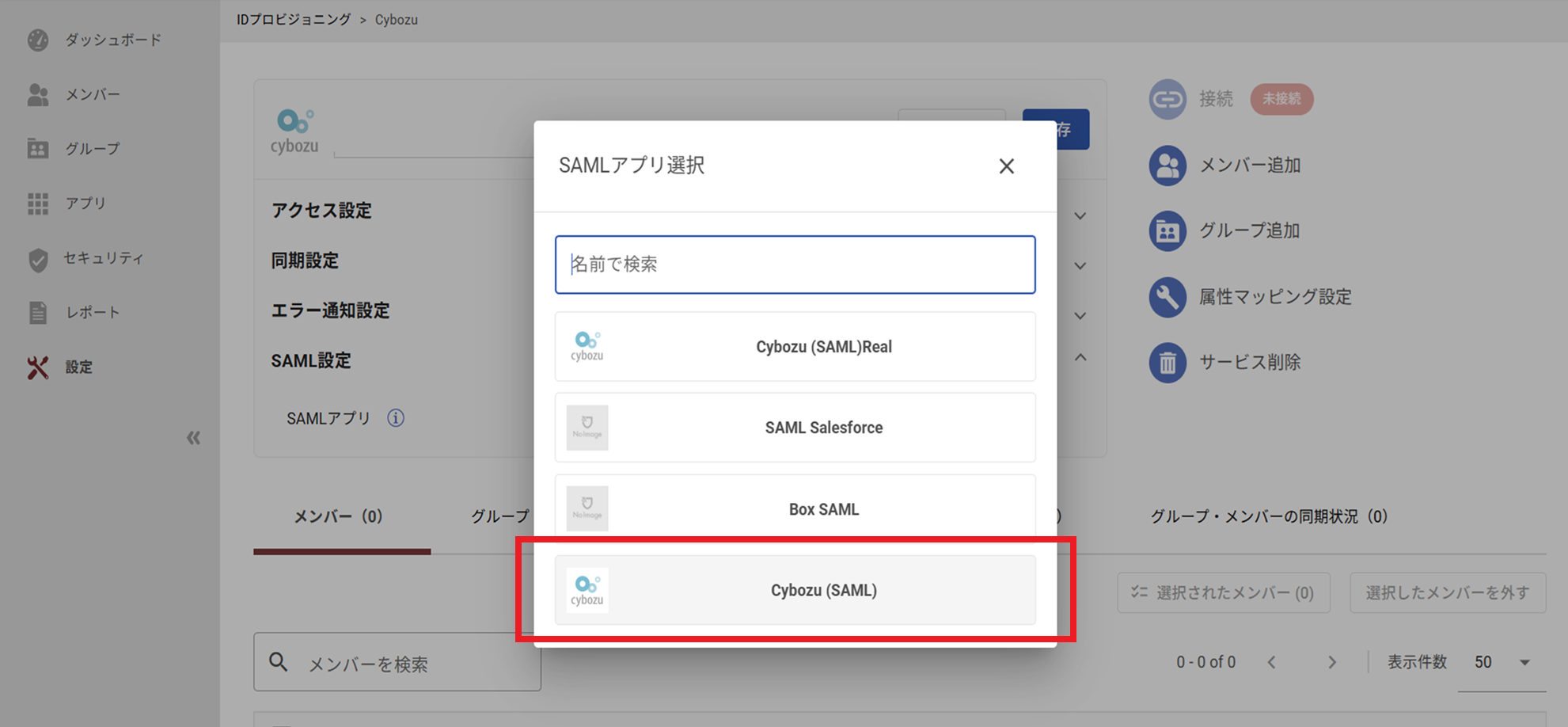Click the メンバー追加 label
This screenshot has width=1568, height=727.
pos(1251,166)
